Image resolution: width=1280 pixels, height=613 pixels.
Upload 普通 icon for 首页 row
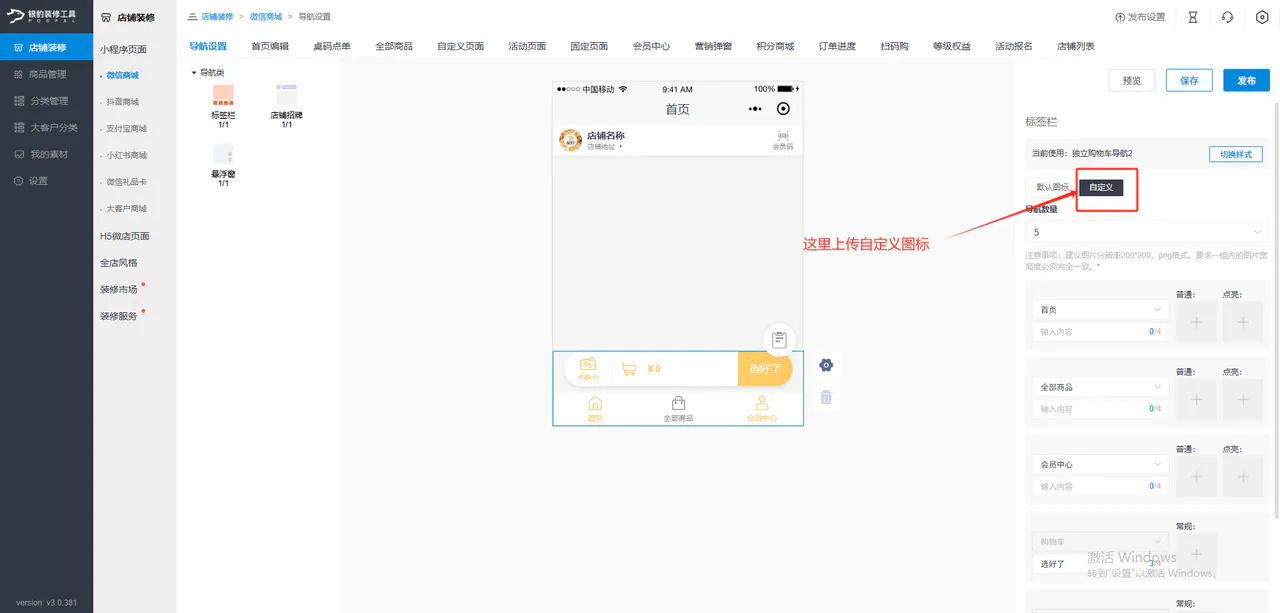coord(1197,322)
